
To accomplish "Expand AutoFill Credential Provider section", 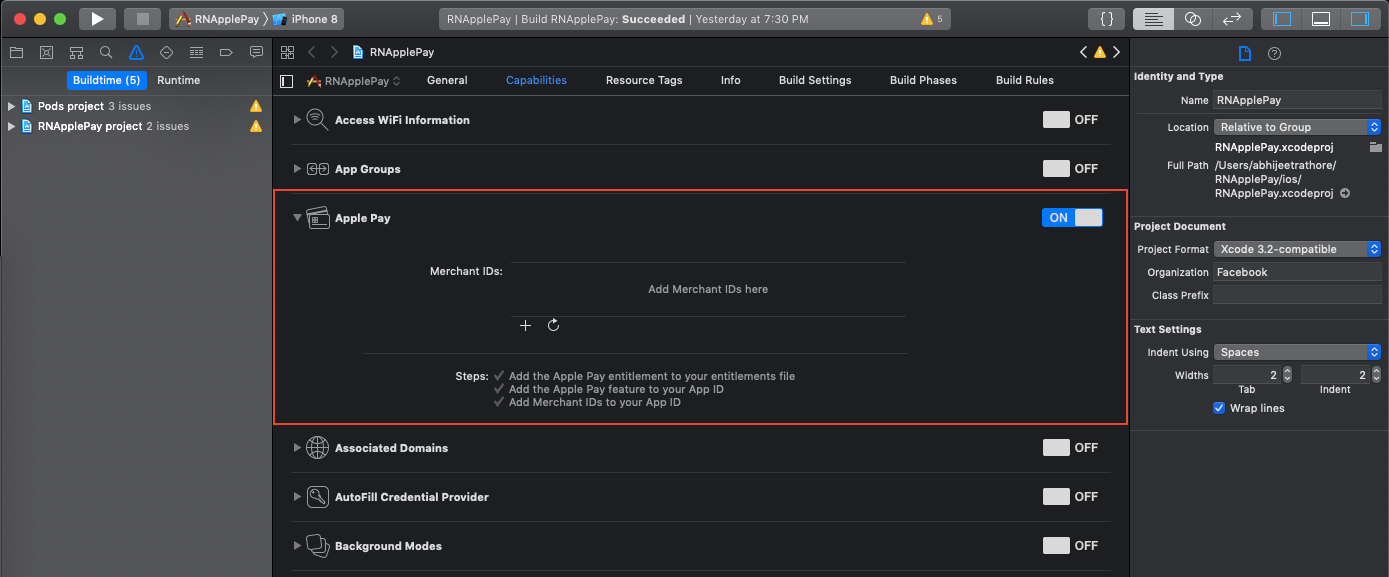I will tap(297, 497).
